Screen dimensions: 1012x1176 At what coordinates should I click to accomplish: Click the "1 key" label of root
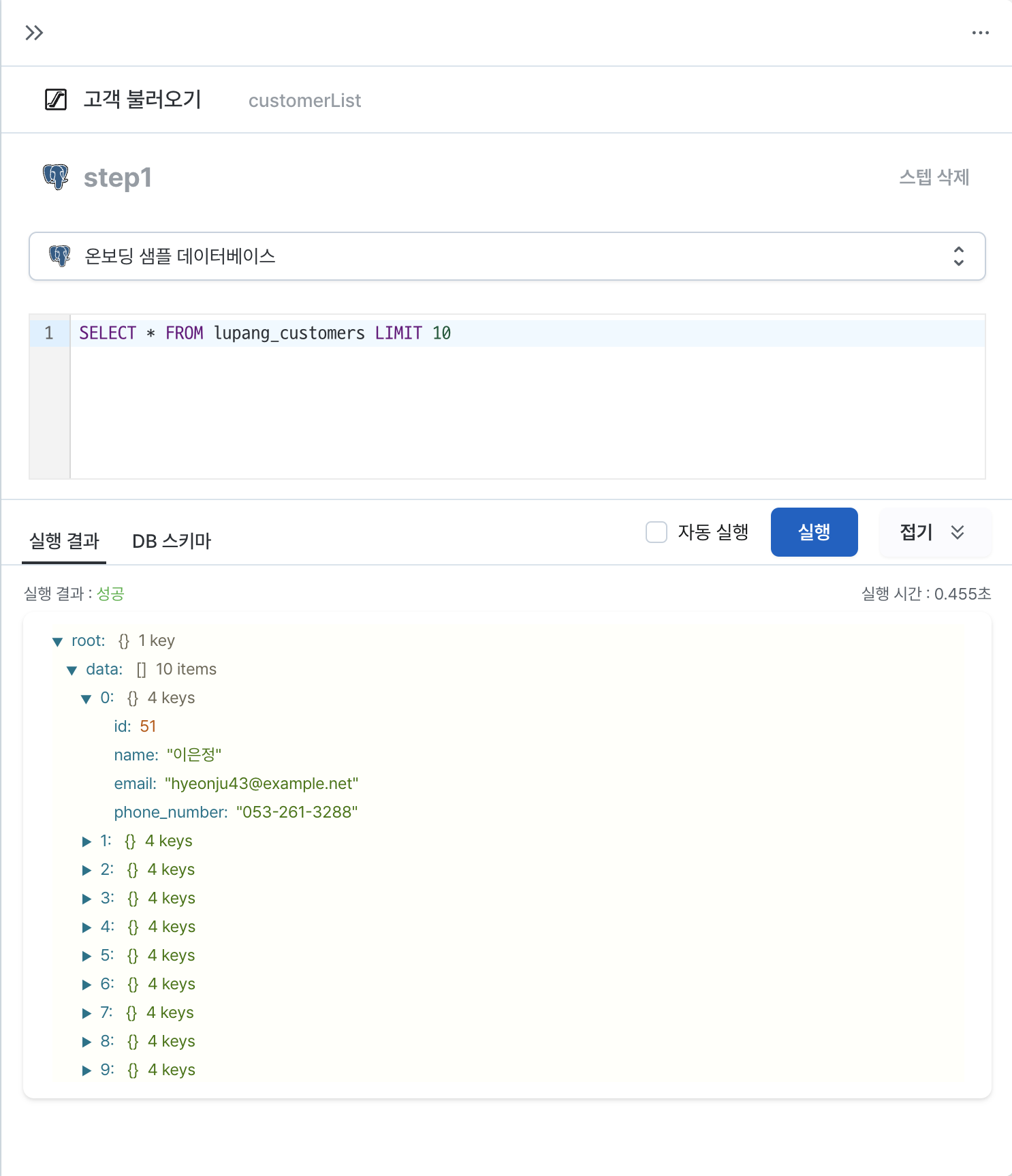pos(157,640)
